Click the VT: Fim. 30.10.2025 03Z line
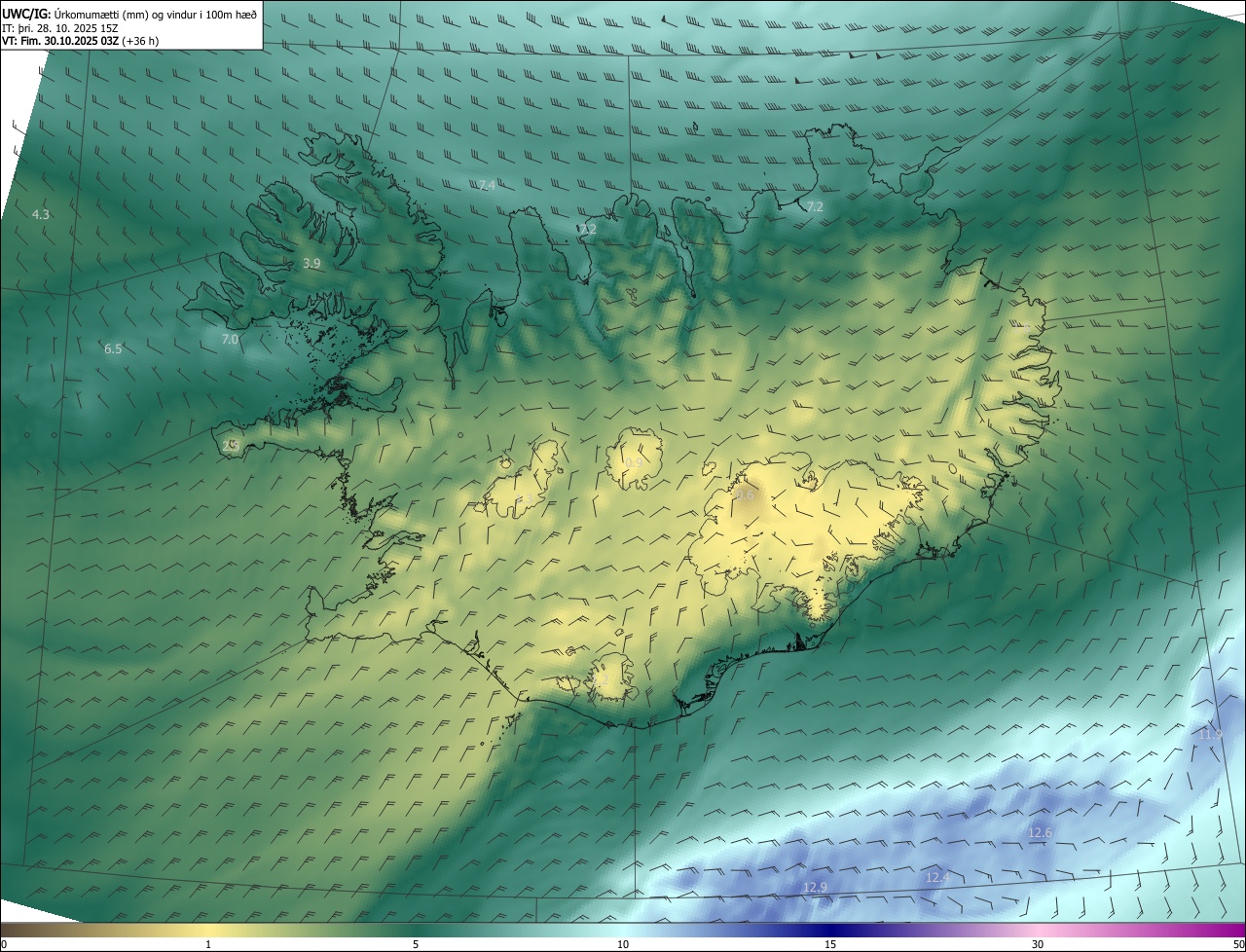 click(80, 41)
